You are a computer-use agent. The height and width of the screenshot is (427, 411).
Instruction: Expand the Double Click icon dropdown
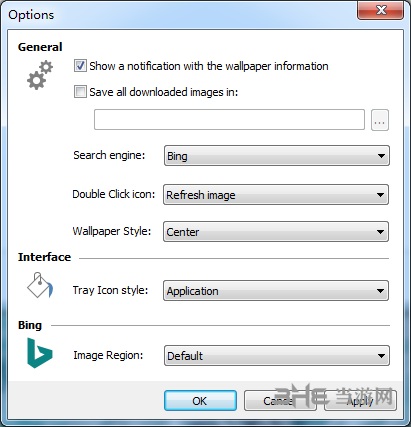(276, 195)
